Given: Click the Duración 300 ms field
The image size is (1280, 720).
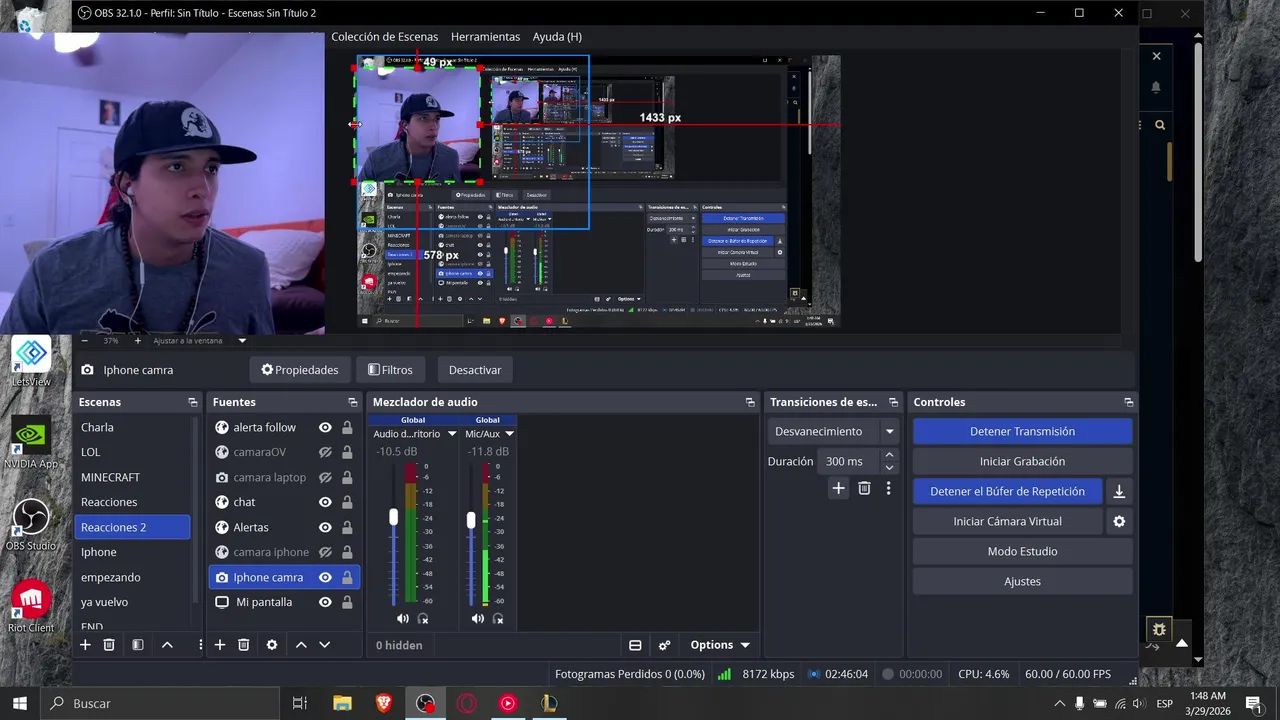Looking at the screenshot, I should pos(847,461).
